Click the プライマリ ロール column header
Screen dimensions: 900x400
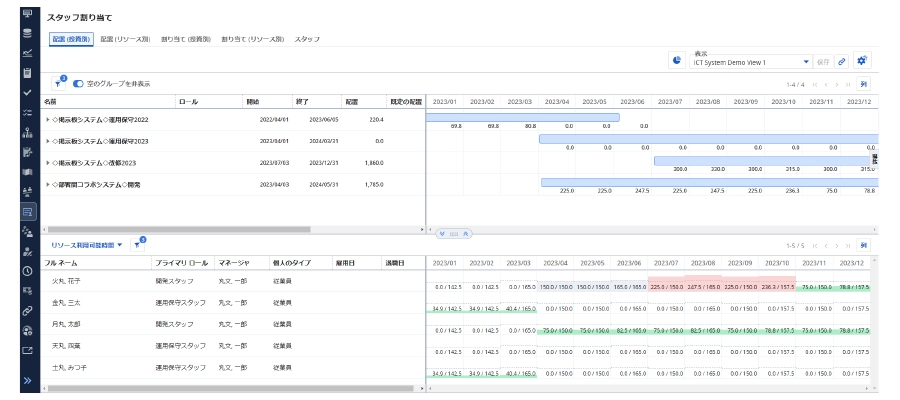pyautogui.click(x=183, y=263)
